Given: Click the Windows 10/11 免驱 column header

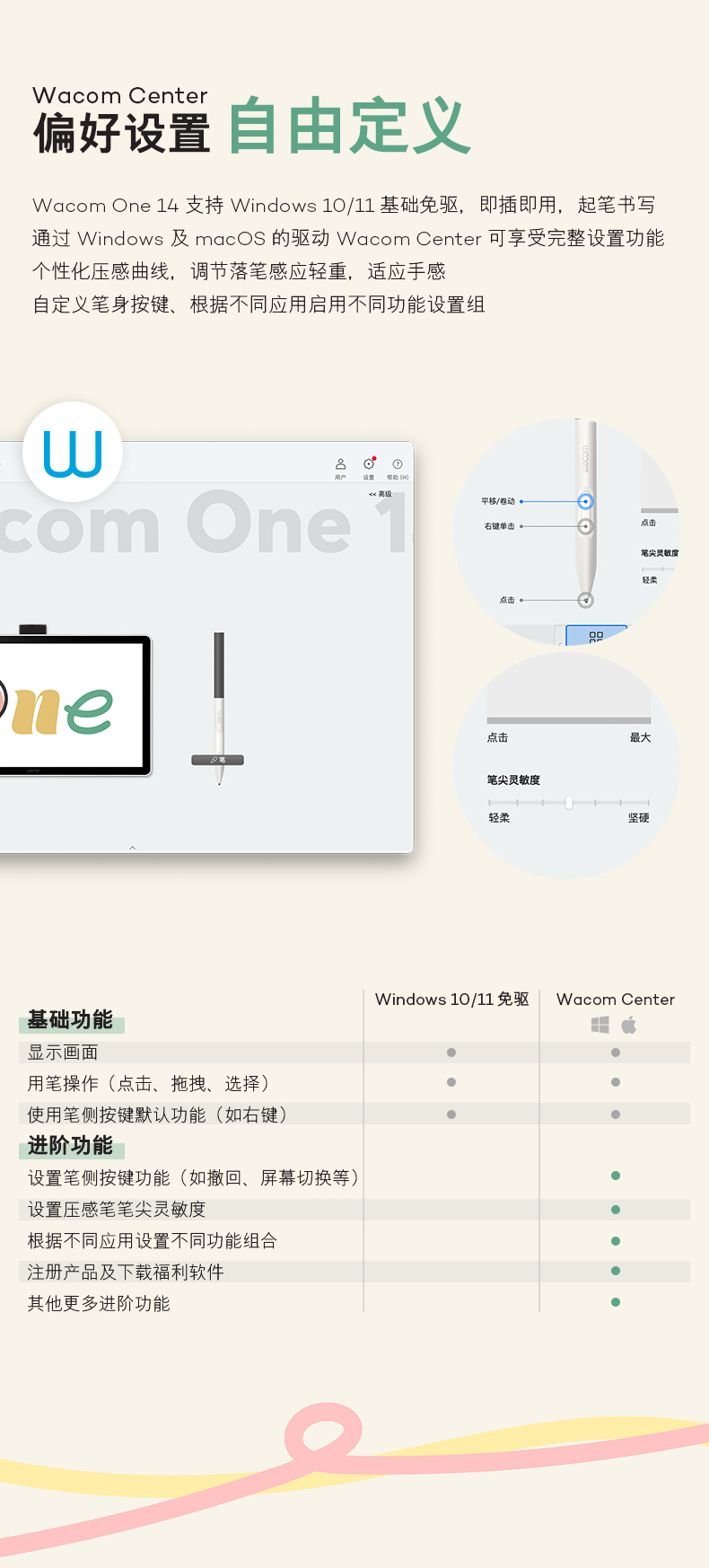Looking at the screenshot, I should [x=452, y=1000].
